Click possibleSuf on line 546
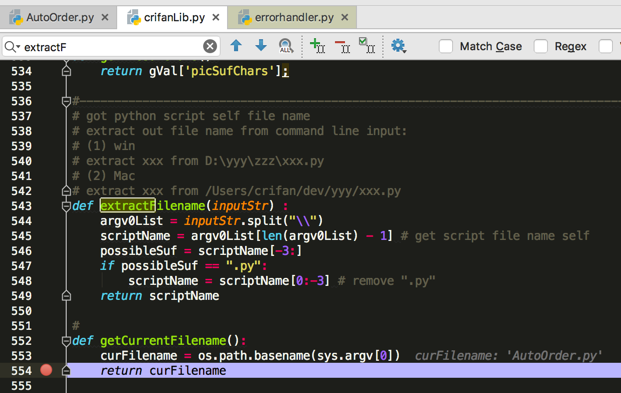Image resolution: width=621 pixels, height=393 pixels. (138, 251)
